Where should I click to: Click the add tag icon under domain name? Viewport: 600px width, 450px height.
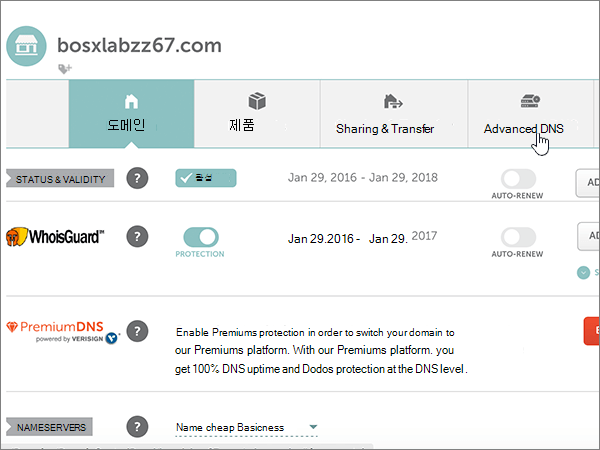(x=65, y=69)
